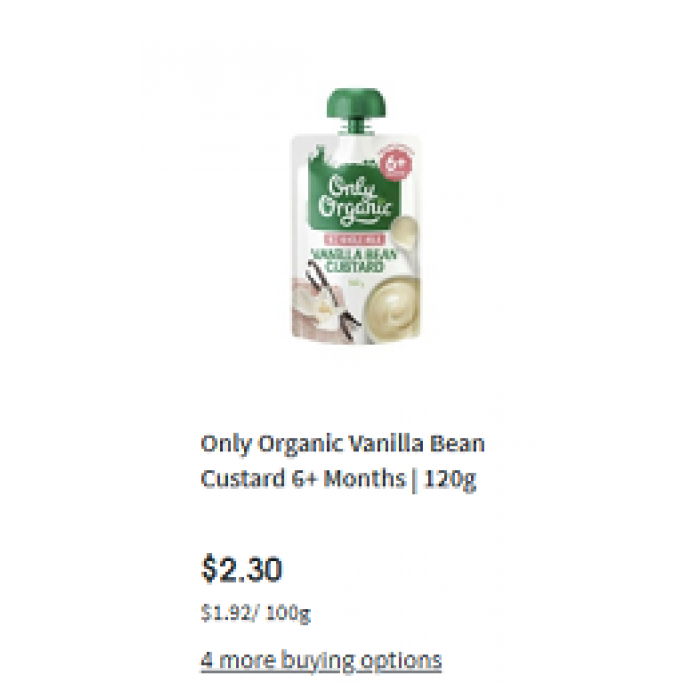700x700 pixels.
Task: Click the pink 6+ badge on the pouch
Action: click(x=396, y=164)
